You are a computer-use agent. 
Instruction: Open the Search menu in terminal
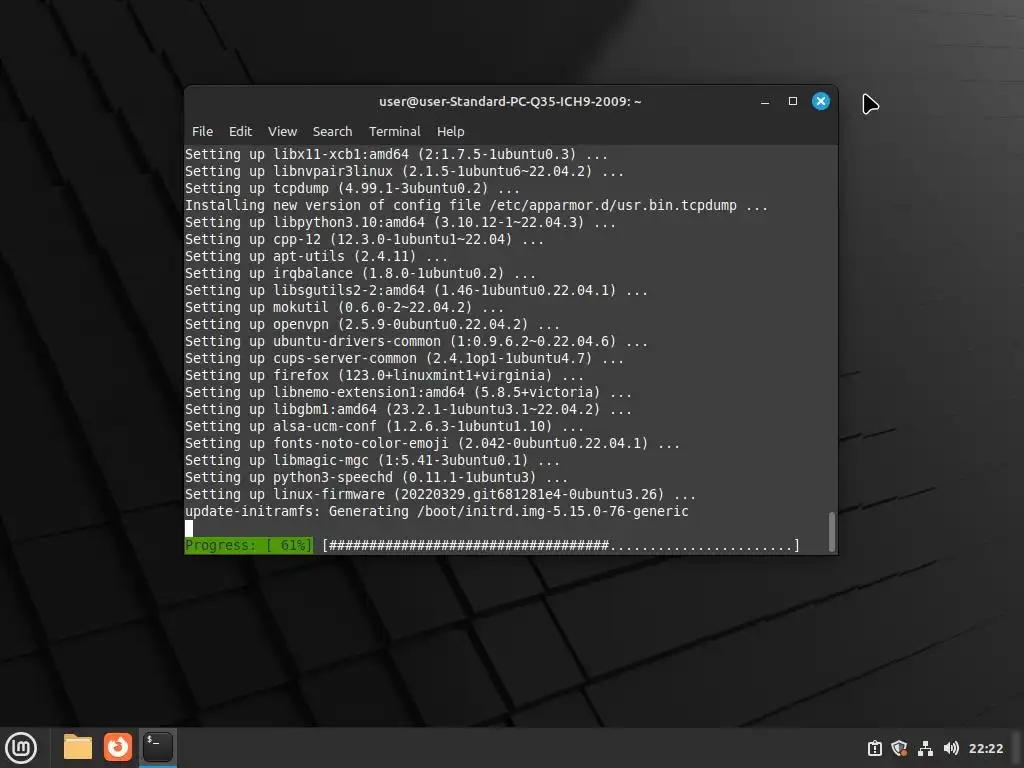click(x=332, y=131)
